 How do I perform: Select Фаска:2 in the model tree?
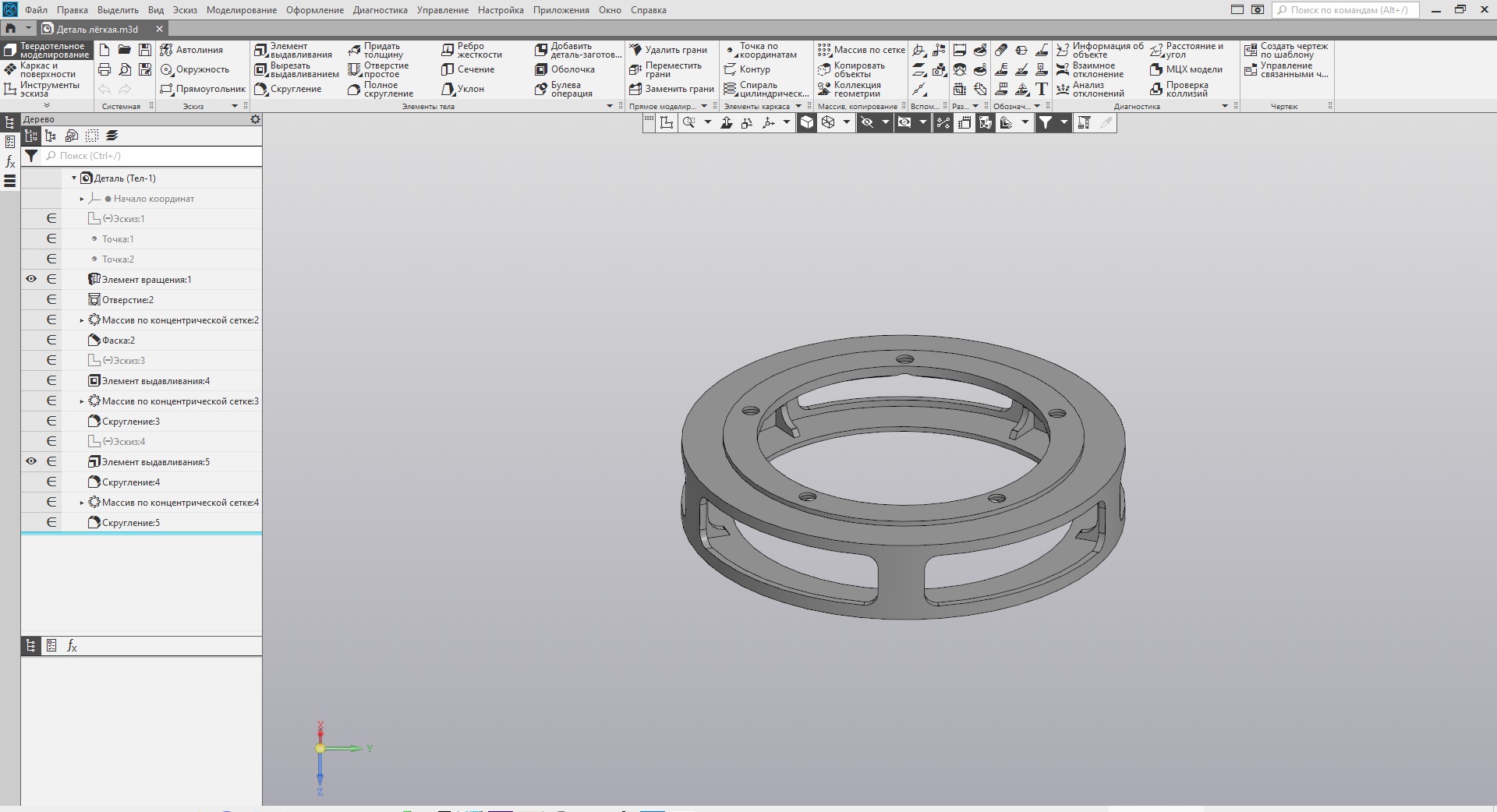[119, 341]
